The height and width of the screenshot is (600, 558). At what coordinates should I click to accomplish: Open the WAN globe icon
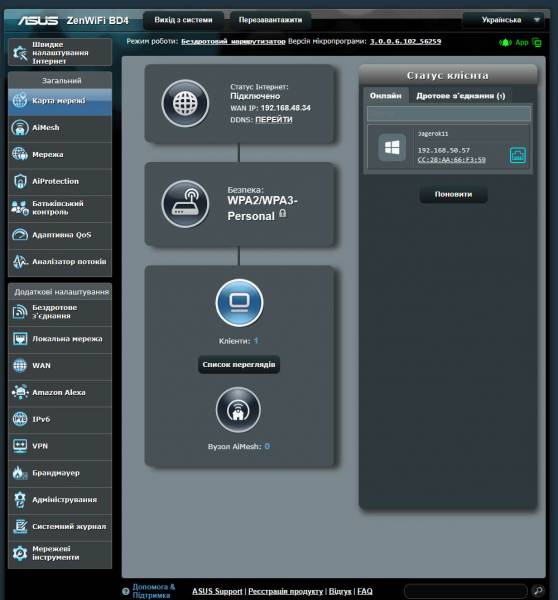tap(20, 365)
